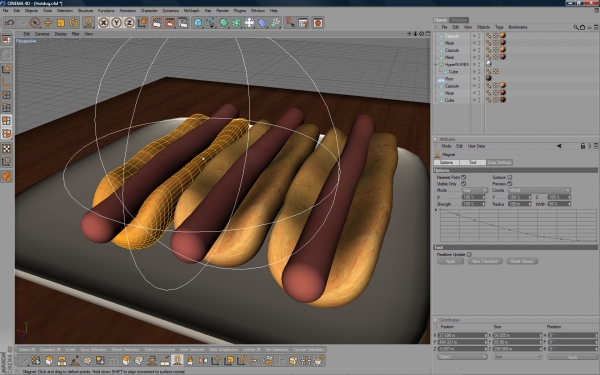
Task: Click the highlighted Magnet tool icon
Action: coord(177,360)
